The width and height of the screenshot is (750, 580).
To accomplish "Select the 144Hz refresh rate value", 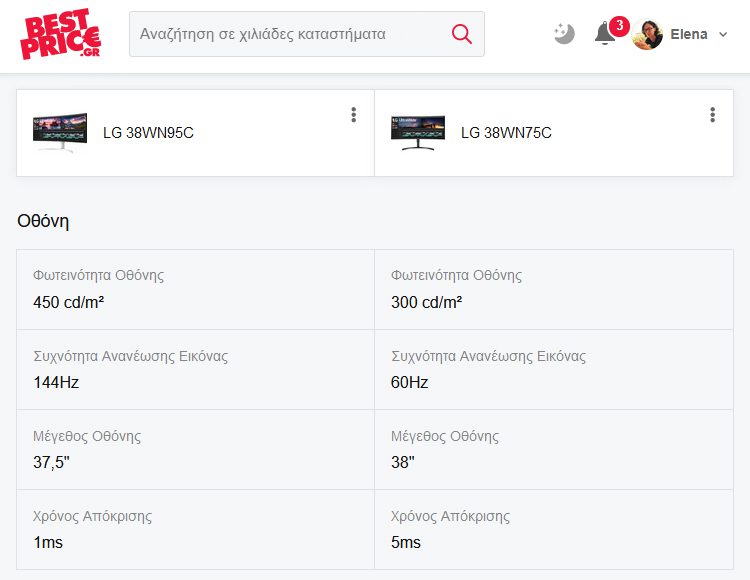I will [56, 383].
